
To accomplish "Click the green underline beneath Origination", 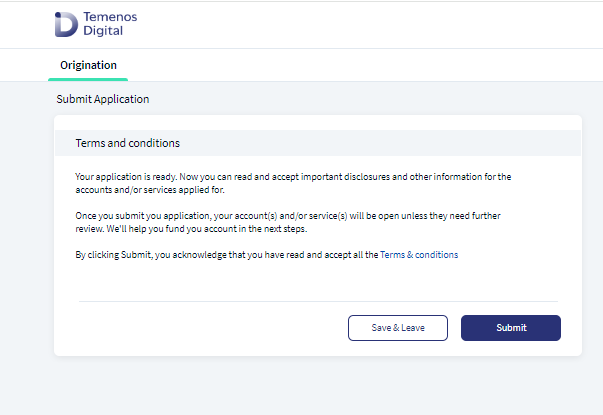I will tap(88, 80).
